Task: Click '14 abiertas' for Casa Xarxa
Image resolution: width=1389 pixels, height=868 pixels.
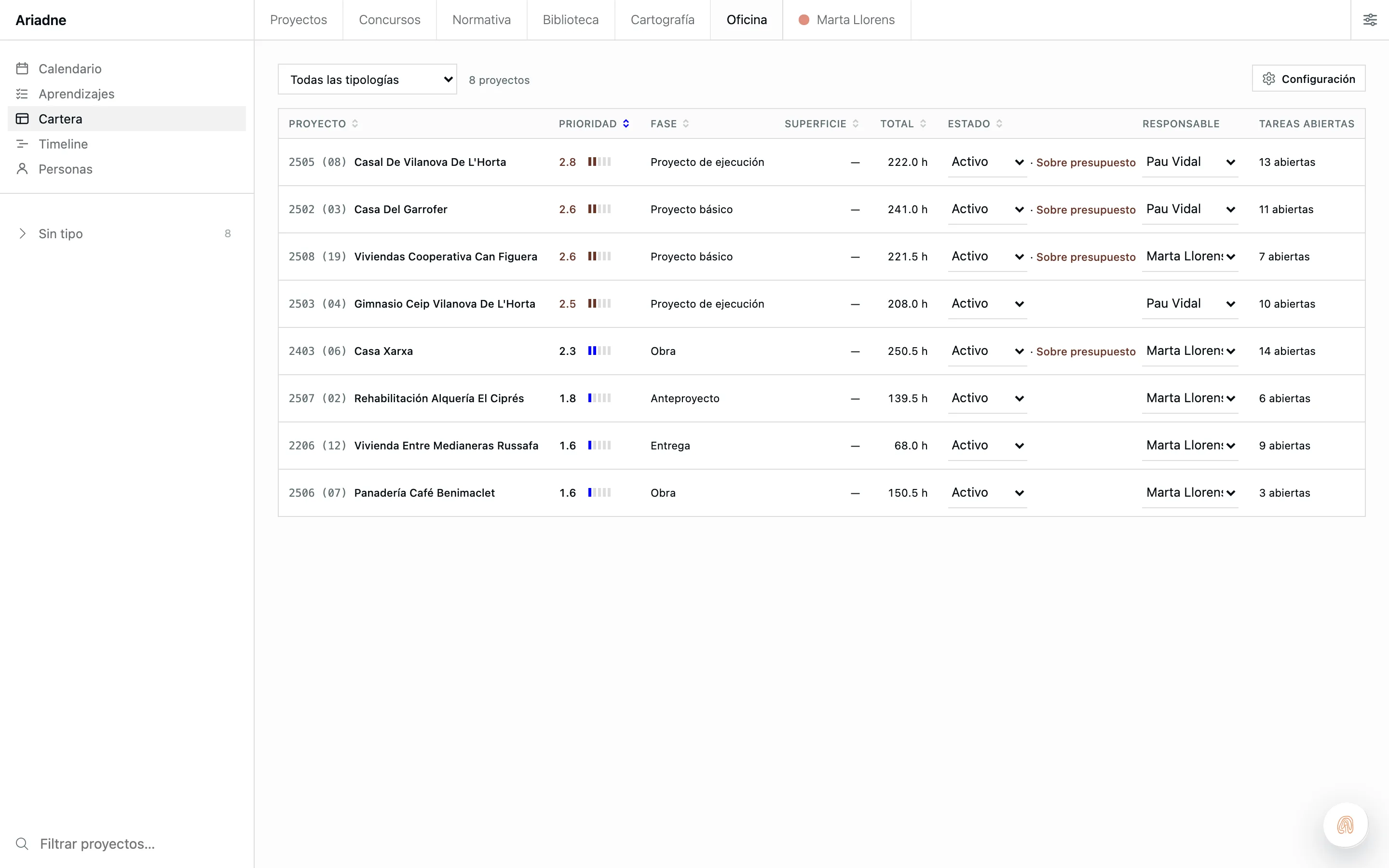Action: [1287, 352]
